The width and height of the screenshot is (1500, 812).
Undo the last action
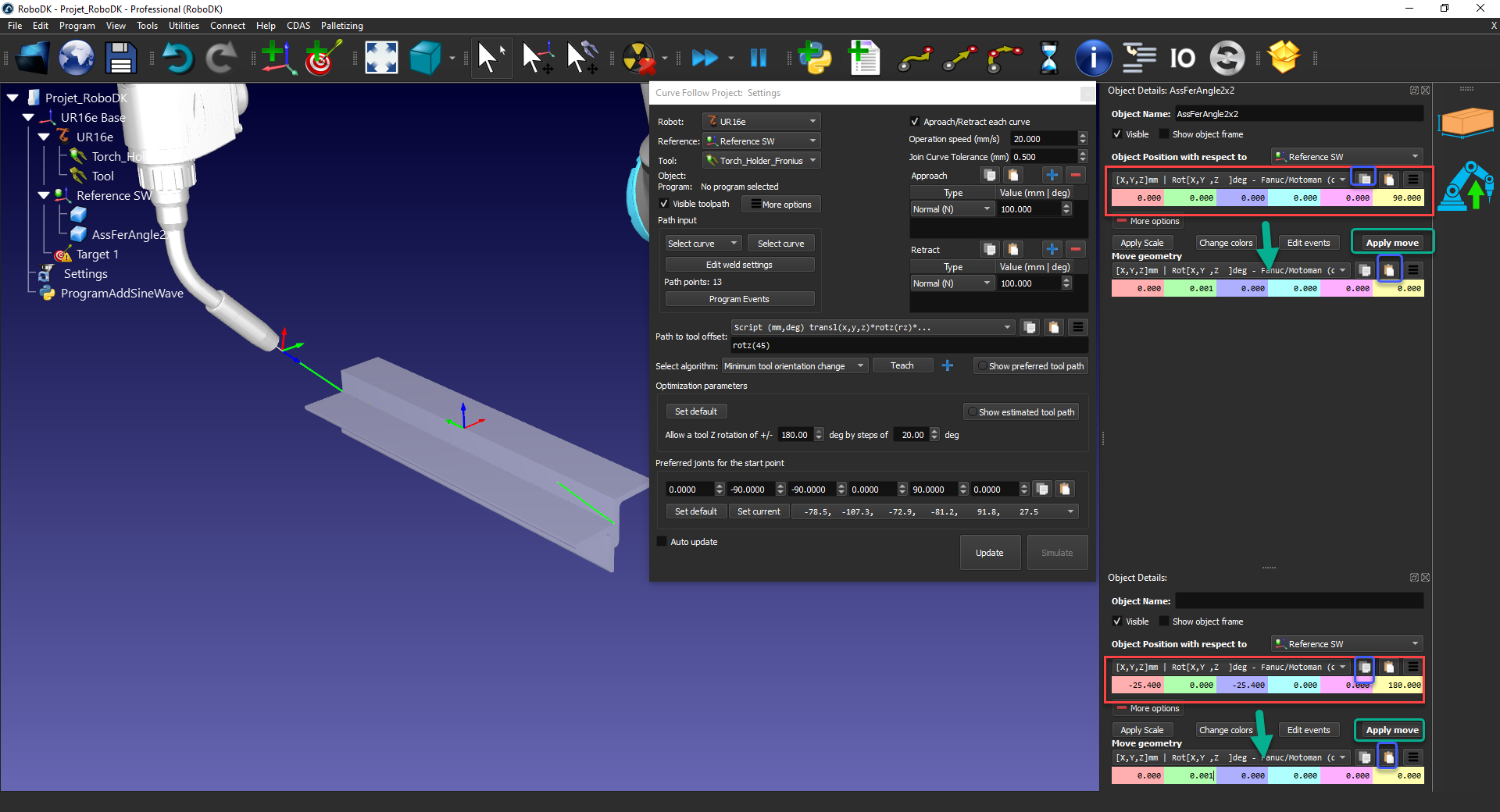click(x=177, y=59)
